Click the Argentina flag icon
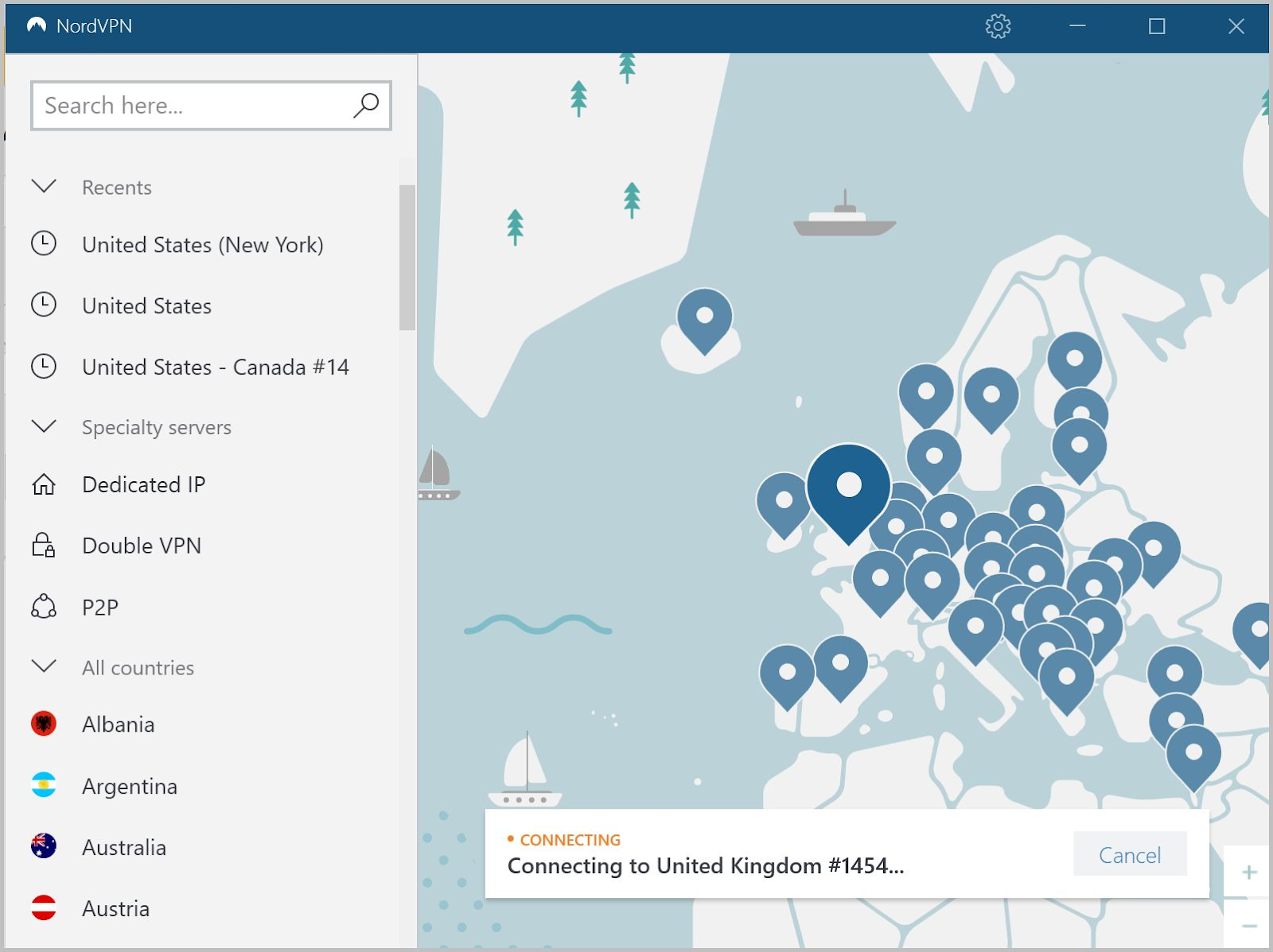The width and height of the screenshot is (1273, 952). [x=45, y=786]
